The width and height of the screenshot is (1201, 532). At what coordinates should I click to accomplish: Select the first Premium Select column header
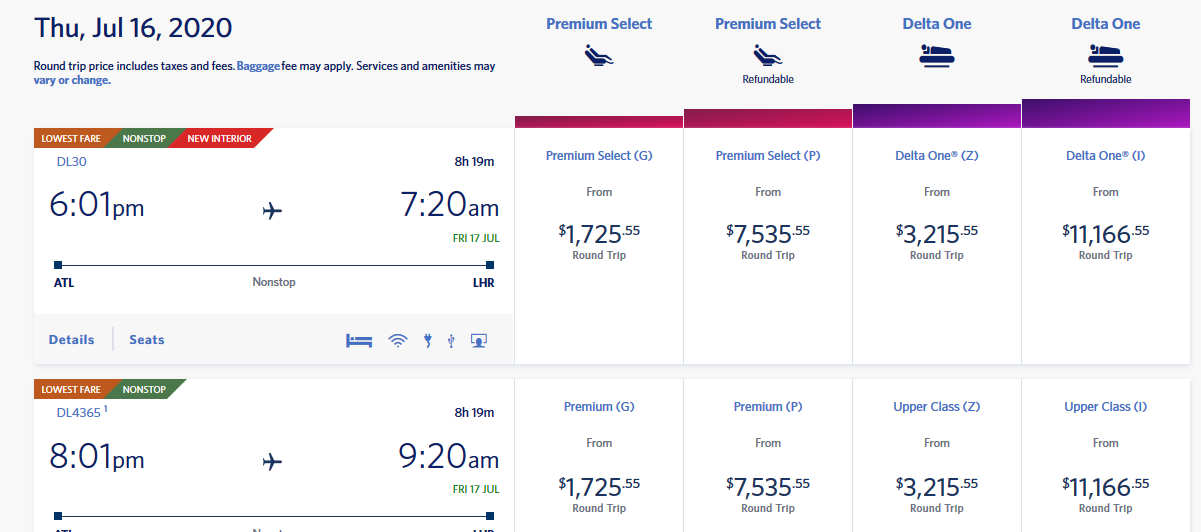[599, 24]
